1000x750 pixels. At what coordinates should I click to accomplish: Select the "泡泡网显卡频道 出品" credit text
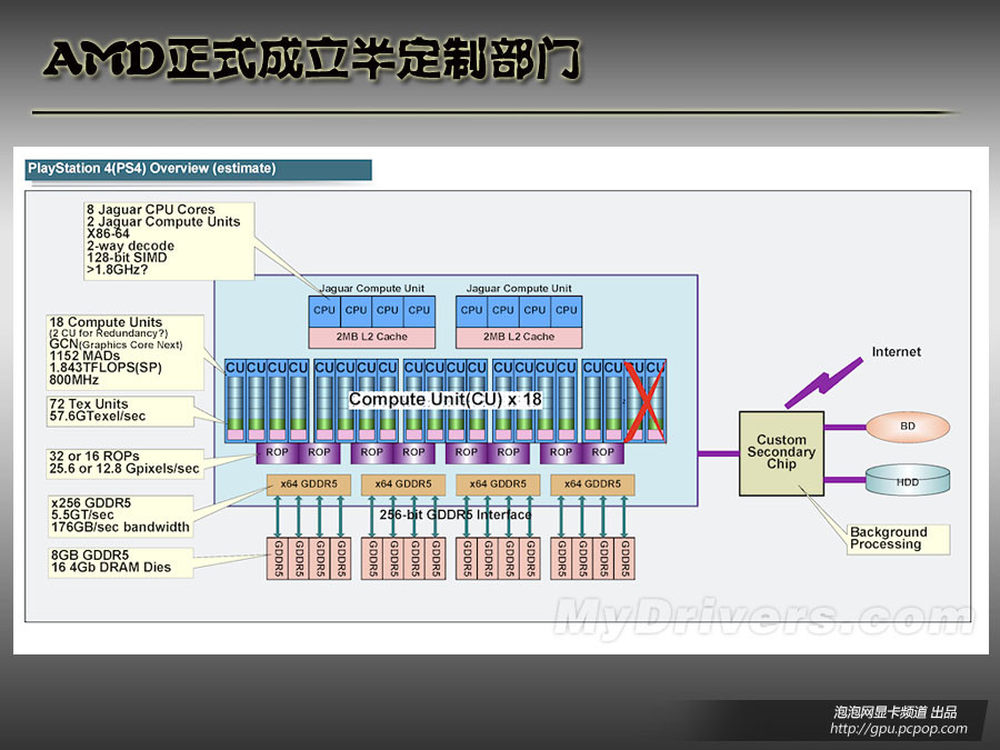[895, 712]
